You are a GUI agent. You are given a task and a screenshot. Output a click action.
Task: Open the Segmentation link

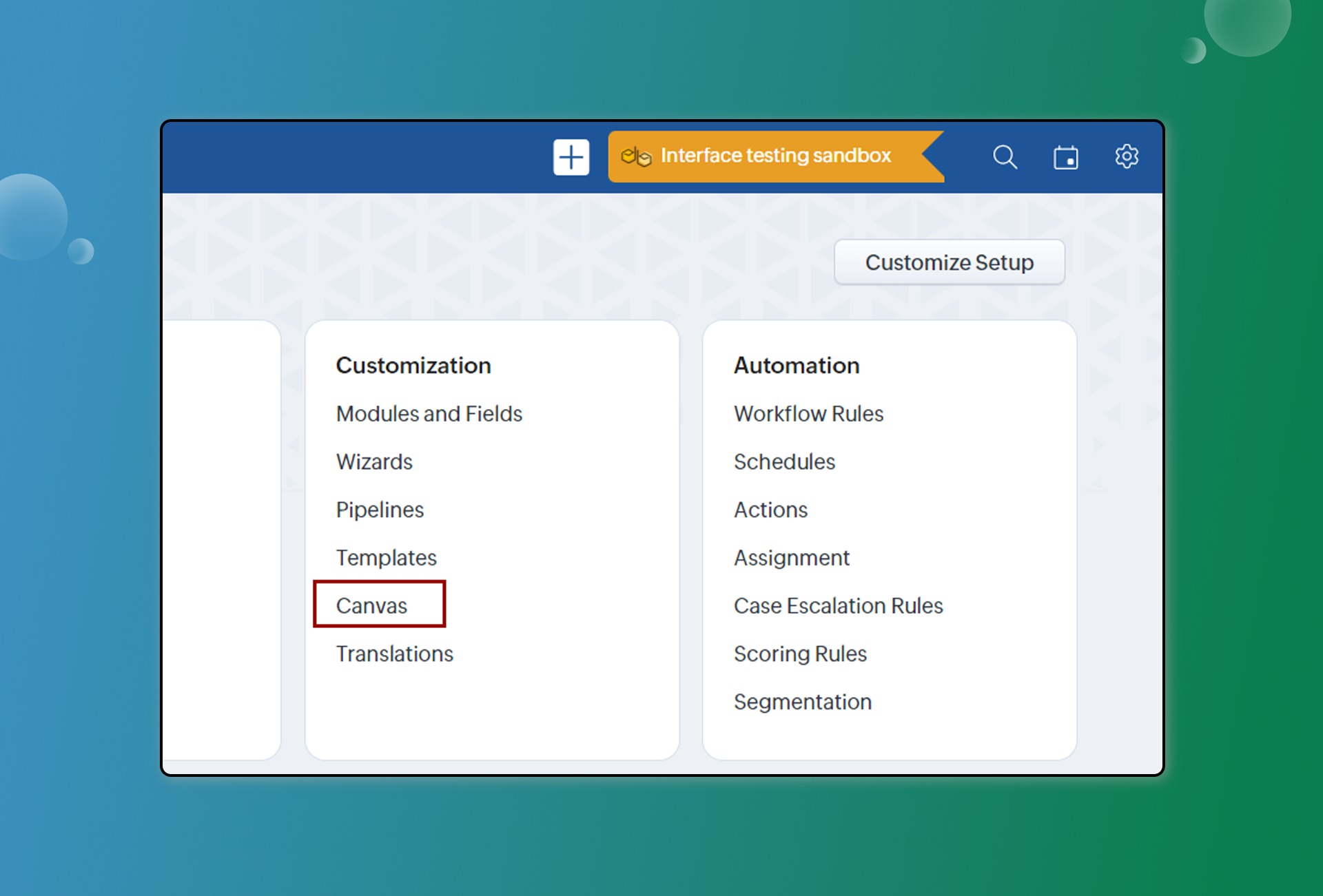(x=802, y=702)
